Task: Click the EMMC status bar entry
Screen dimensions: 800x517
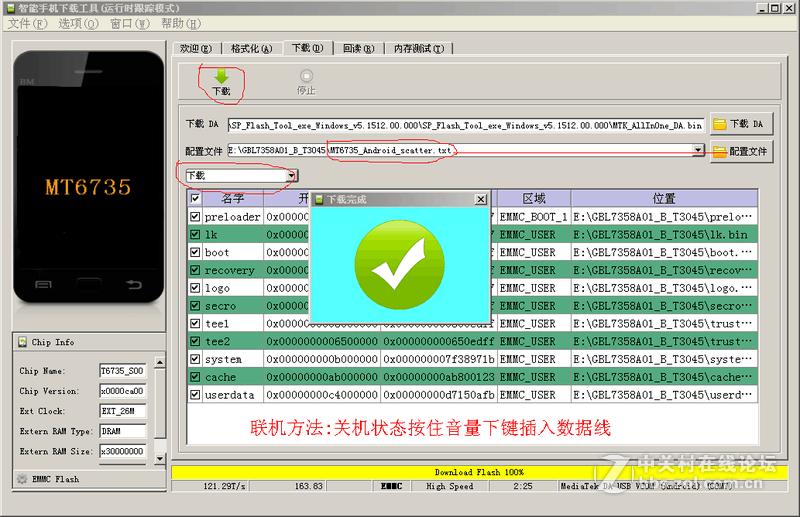Action: coord(391,486)
